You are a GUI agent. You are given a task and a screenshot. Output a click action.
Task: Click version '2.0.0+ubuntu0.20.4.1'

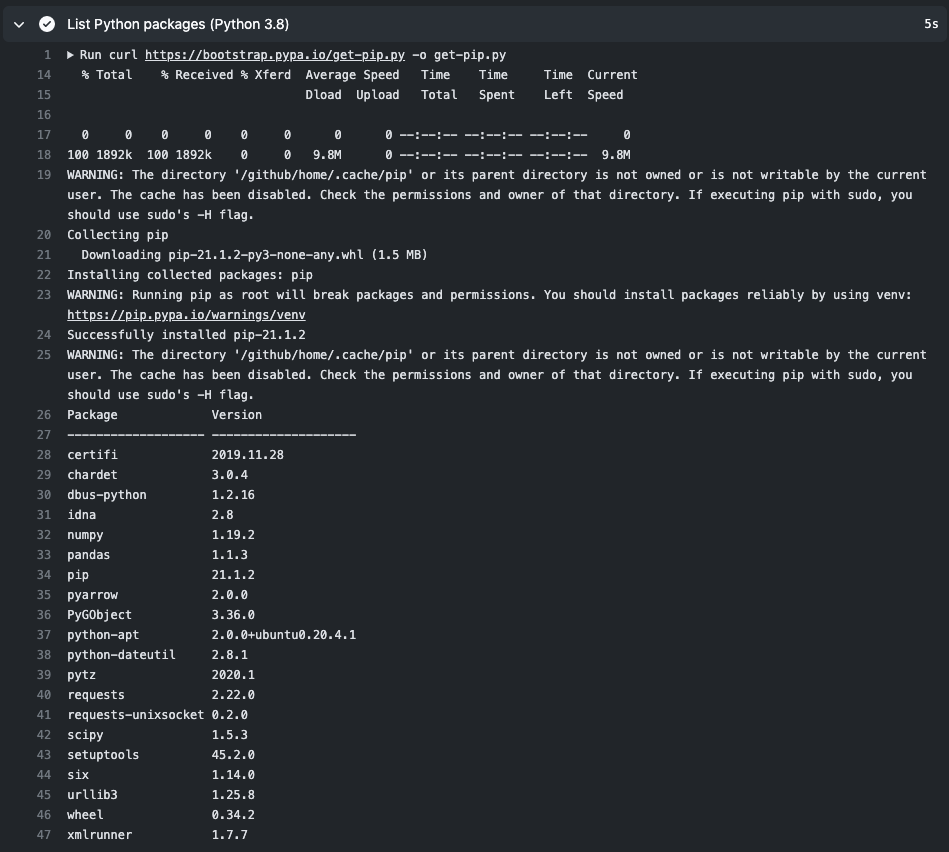coord(284,635)
